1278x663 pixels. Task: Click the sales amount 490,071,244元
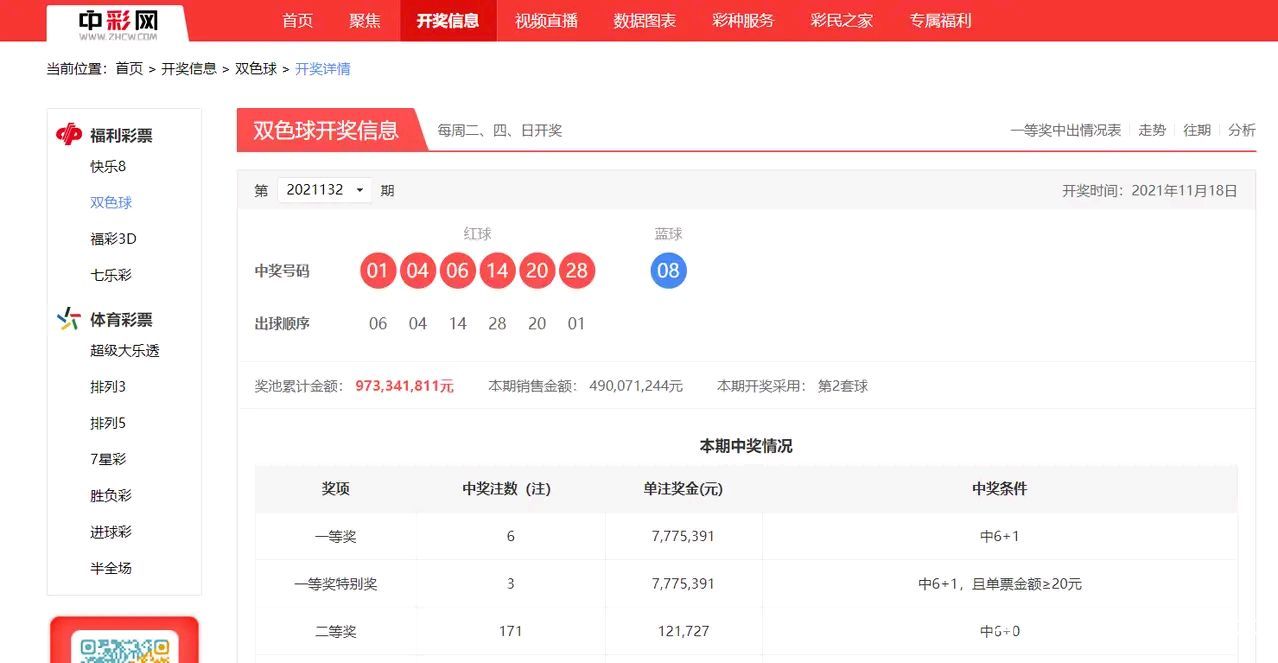pos(636,386)
